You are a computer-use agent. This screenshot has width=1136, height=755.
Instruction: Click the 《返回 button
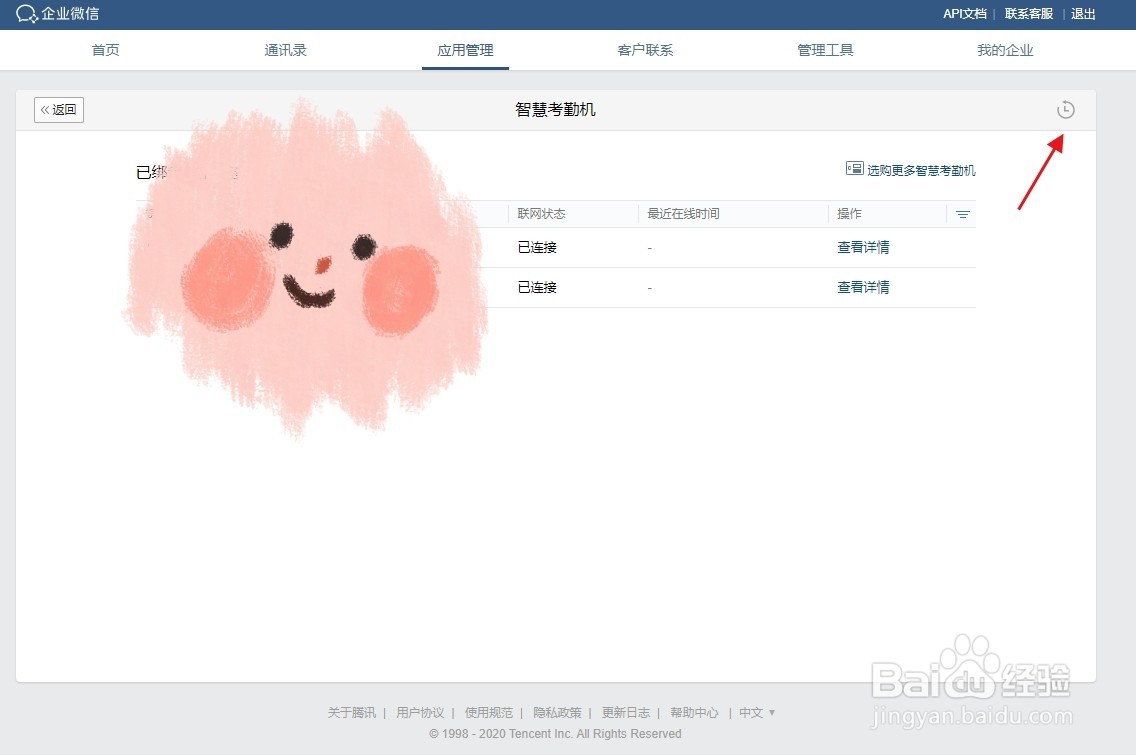pyautogui.click(x=58, y=110)
